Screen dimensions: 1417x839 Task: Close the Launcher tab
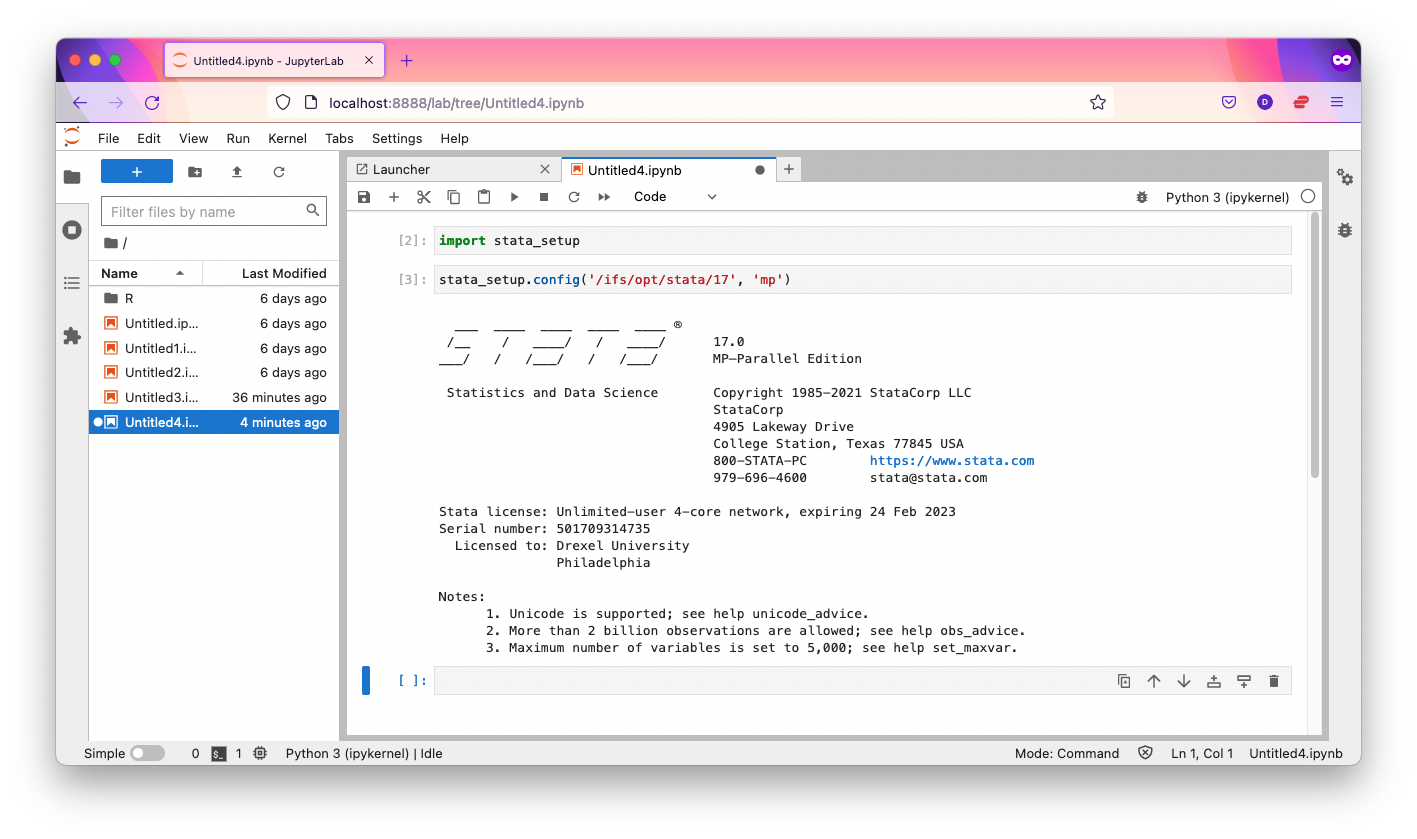pyautogui.click(x=545, y=170)
